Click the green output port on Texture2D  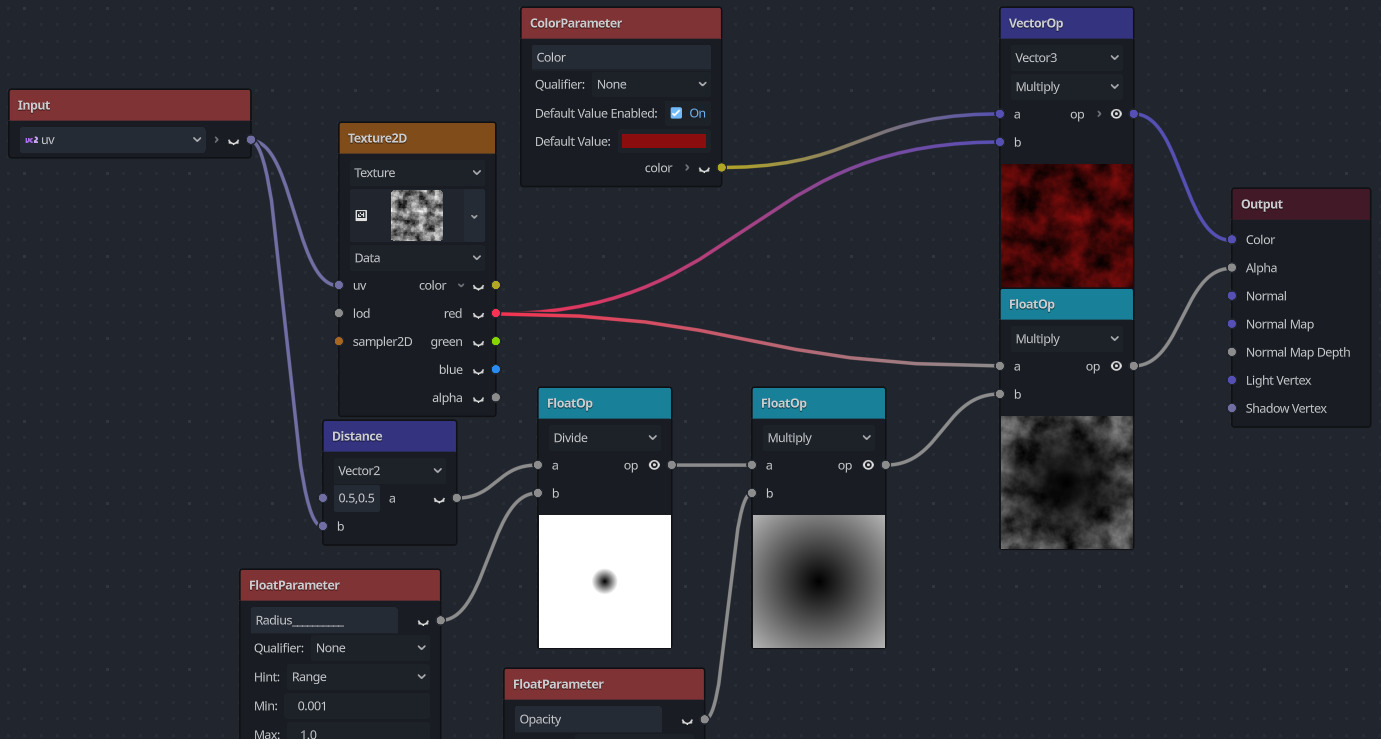(x=496, y=342)
